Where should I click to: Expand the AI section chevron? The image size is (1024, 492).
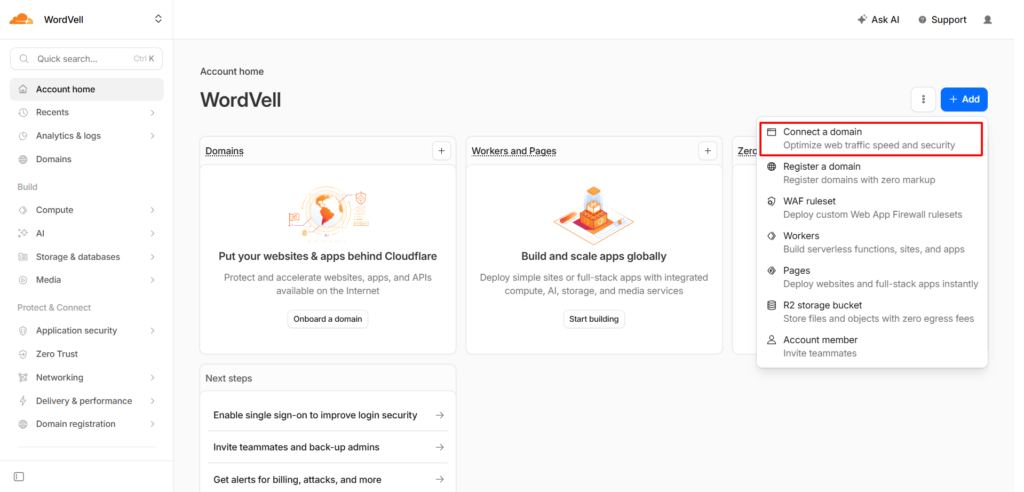pyautogui.click(x=152, y=233)
